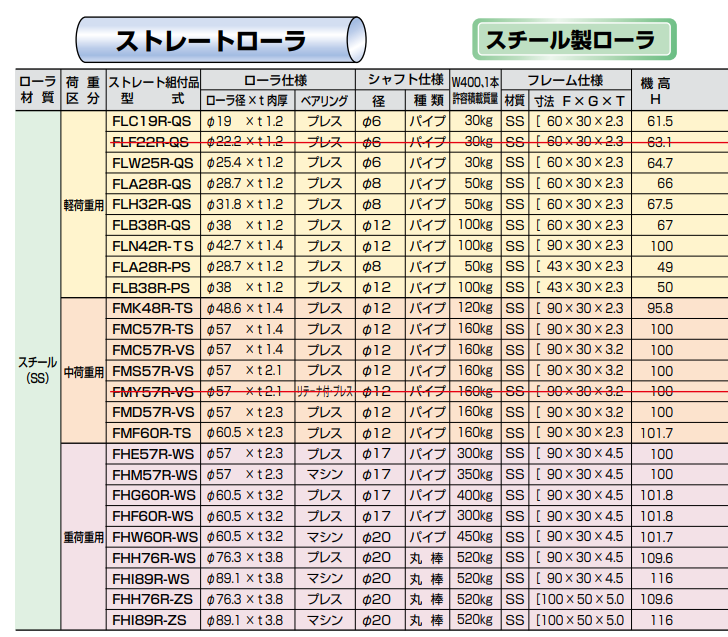
Task: Click model number FLC19R-QS
Action: coord(152,121)
